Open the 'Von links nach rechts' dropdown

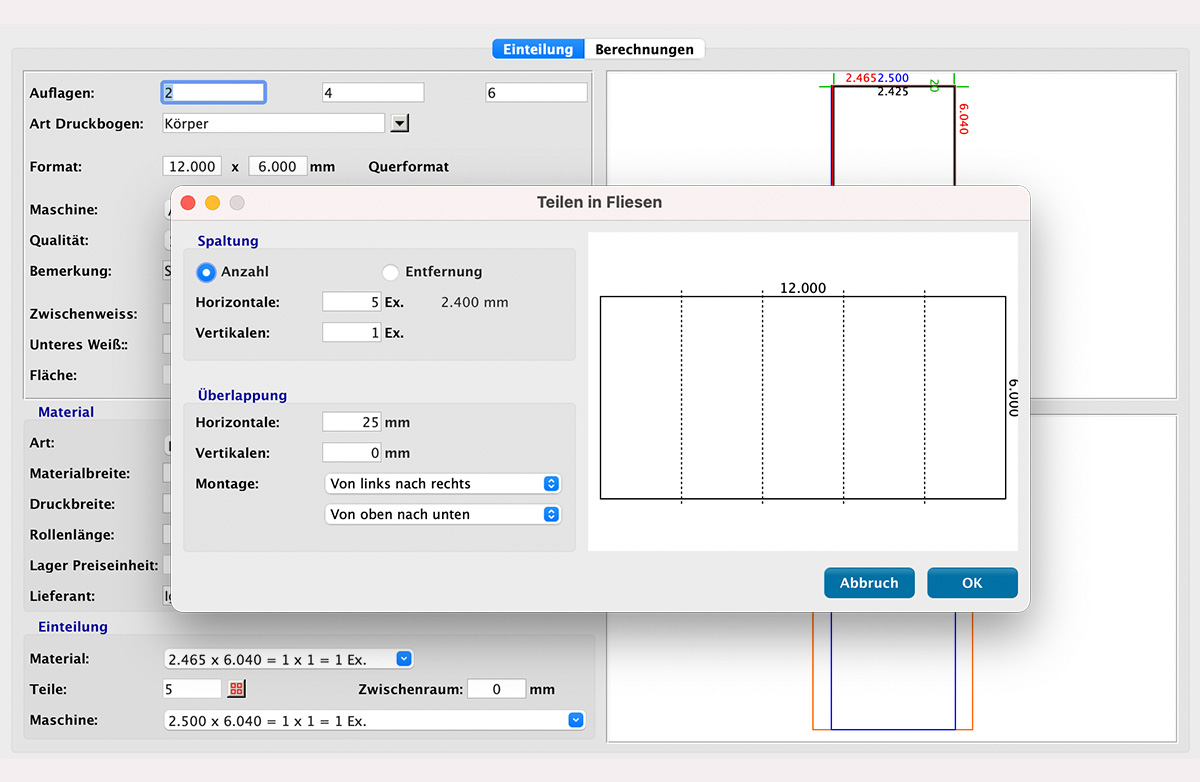tap(443, 484)
